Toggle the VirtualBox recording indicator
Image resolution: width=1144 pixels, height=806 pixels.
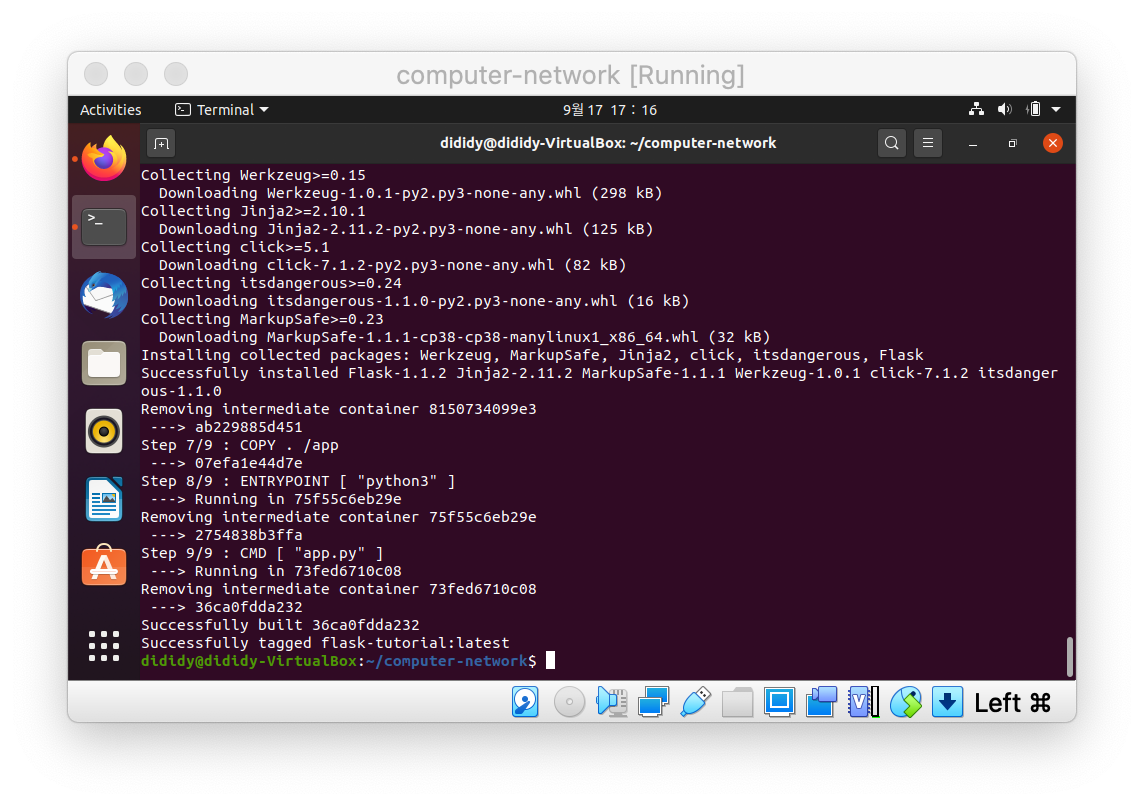(821, 701)
